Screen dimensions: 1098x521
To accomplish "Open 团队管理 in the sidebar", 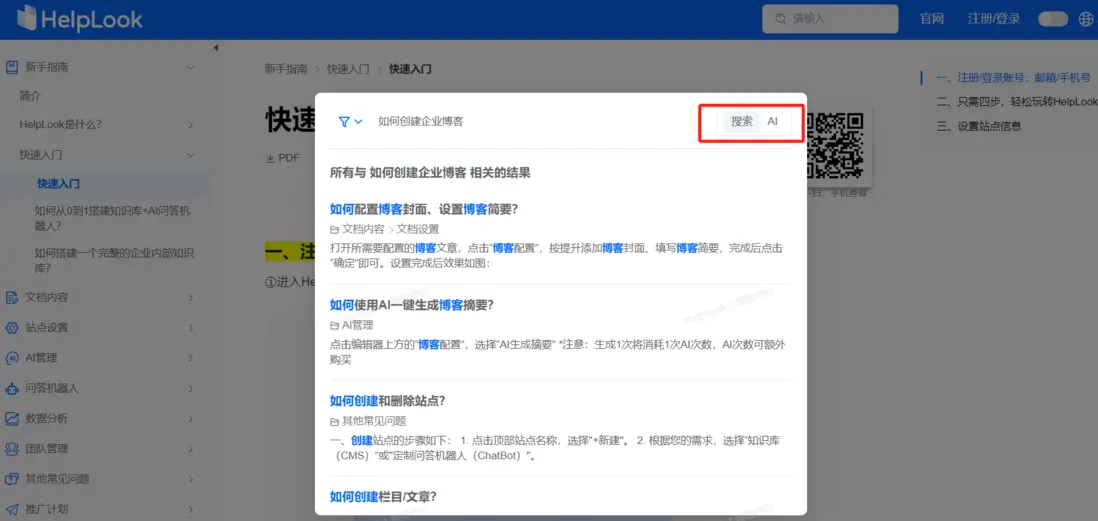I will click(x=47, y=449).
